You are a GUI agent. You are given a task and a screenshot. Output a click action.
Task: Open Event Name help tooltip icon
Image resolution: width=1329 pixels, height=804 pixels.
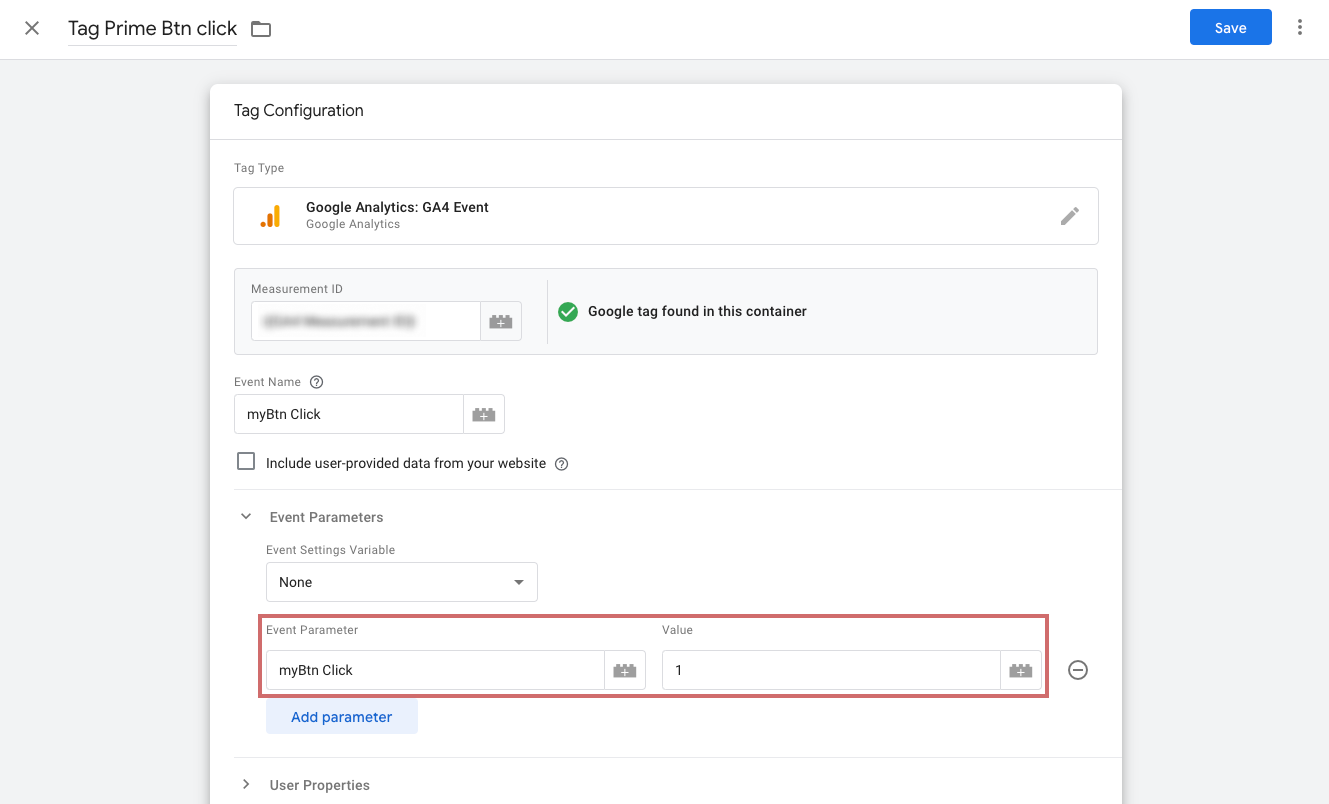pyautogui.click(x=317, y=382)
